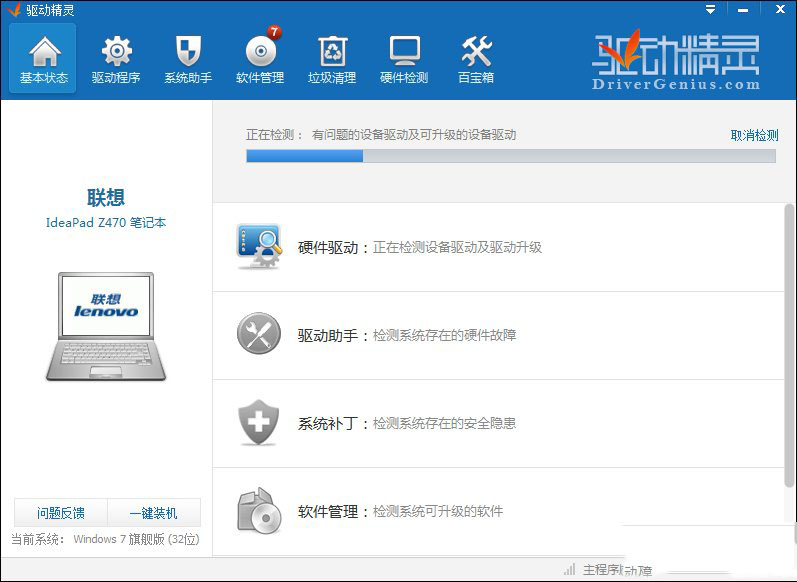The width and height of the screenshot is (797, 582).
Task: Click the signal bars status icon
Action: [x=570, y=569]
